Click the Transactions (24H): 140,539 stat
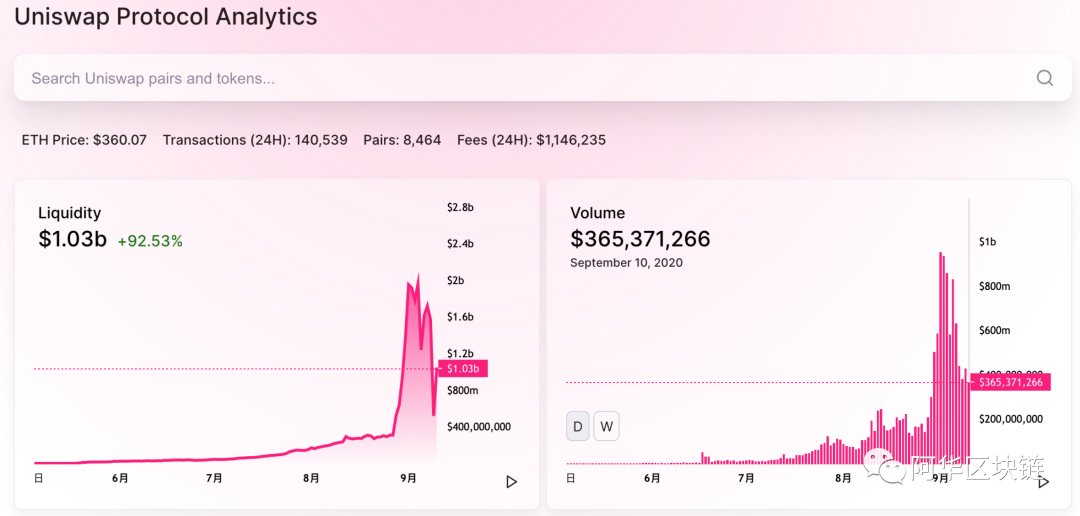 click(x=255, y=141)
